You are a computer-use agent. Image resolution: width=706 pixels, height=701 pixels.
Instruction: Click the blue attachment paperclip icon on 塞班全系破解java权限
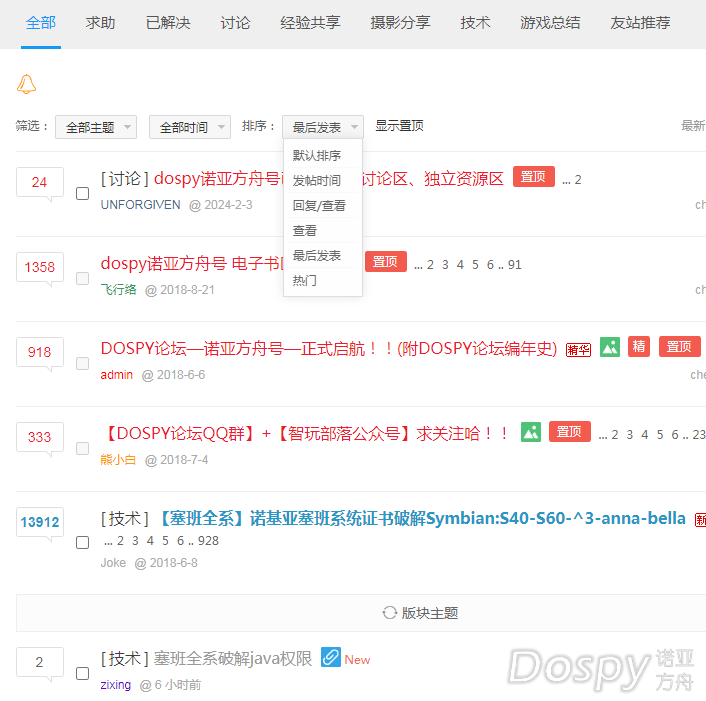click(x=330, y=657)
